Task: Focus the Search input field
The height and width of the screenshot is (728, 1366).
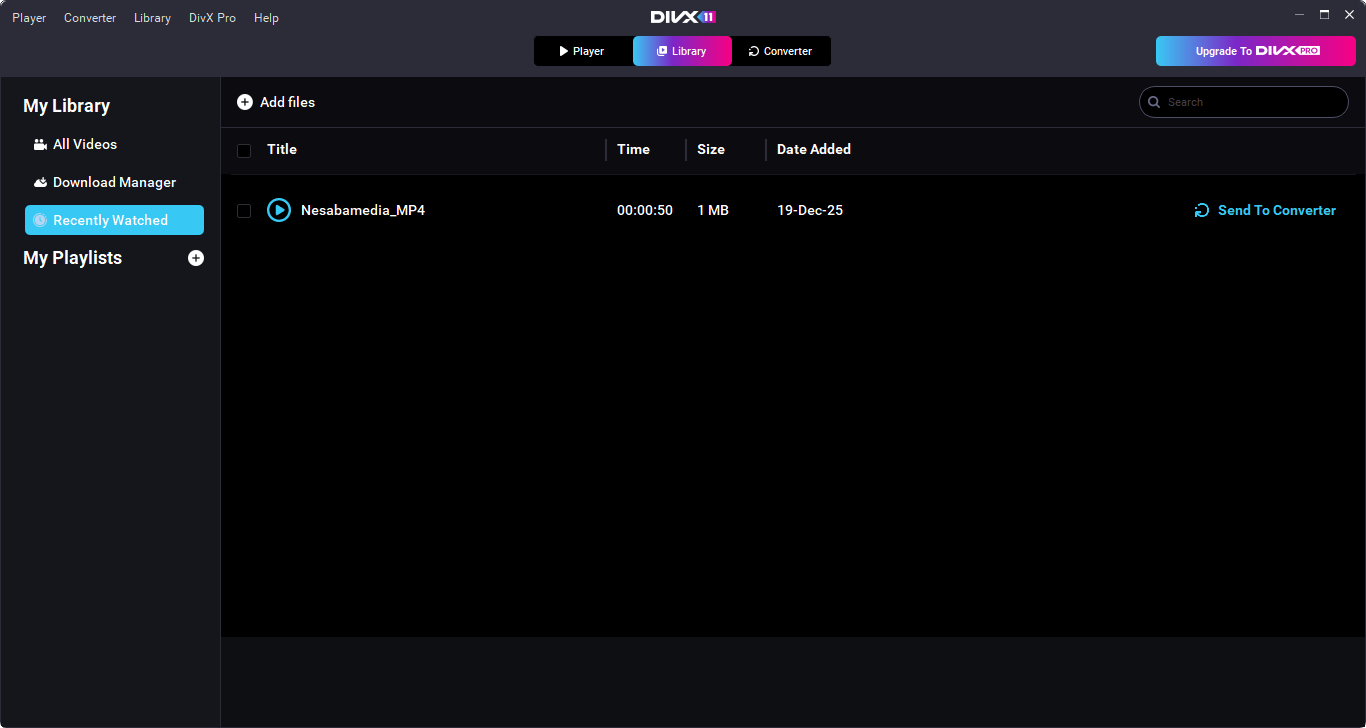Action: pyautogui.click(x=1250, y=102)
